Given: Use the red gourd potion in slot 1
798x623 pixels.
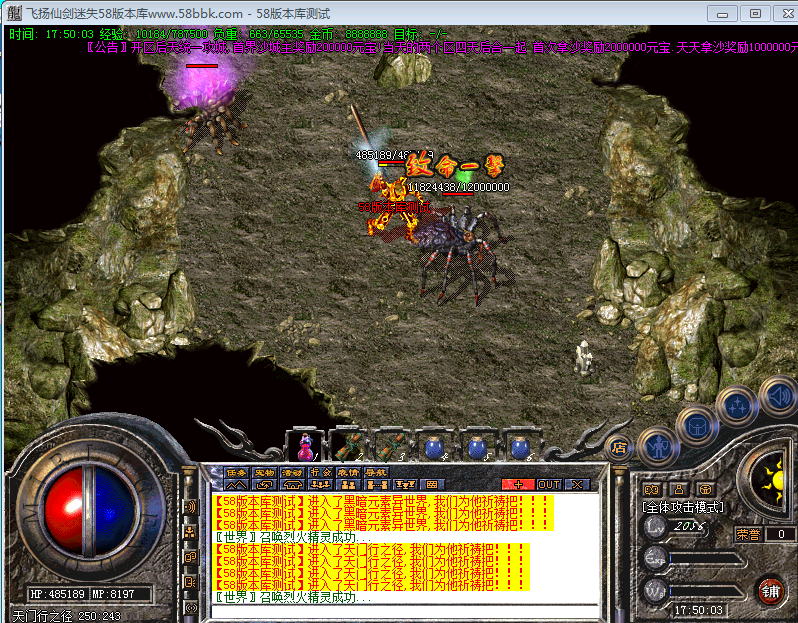Looking at the screenshot, I should [304, 447].
